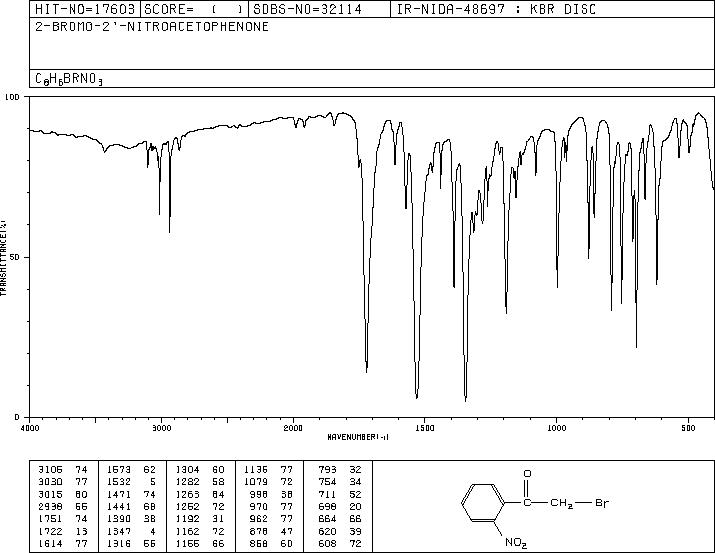Viewport: 715px width, 553px height.
Task: Click compound name 2-BROMO-2'-NITROACETOPHENONE
Action: (152, 27)
